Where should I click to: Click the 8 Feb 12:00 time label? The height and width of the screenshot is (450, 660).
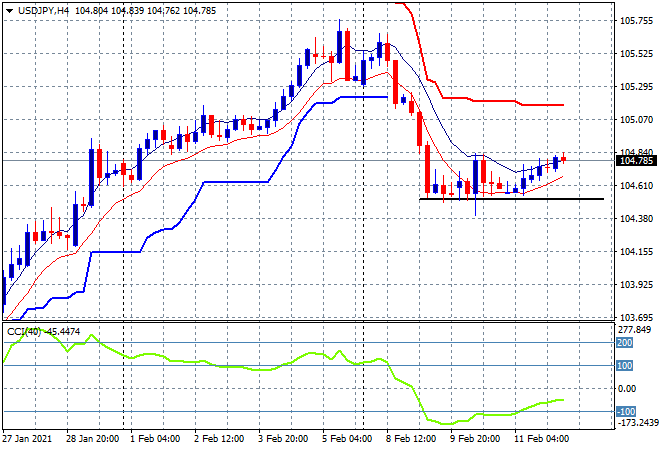click(x=411, y=439)
